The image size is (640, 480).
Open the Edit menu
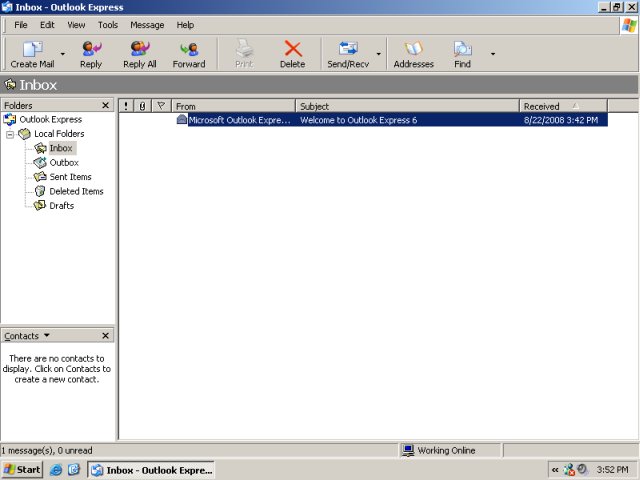coord(47,25)
